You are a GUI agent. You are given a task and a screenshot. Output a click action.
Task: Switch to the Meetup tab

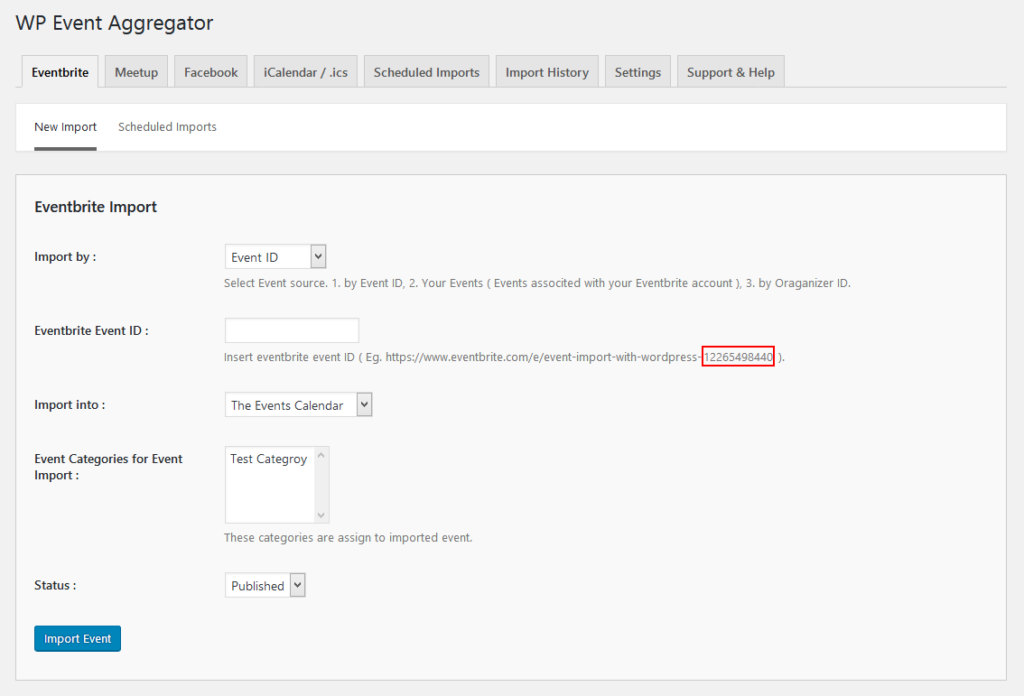135,71
